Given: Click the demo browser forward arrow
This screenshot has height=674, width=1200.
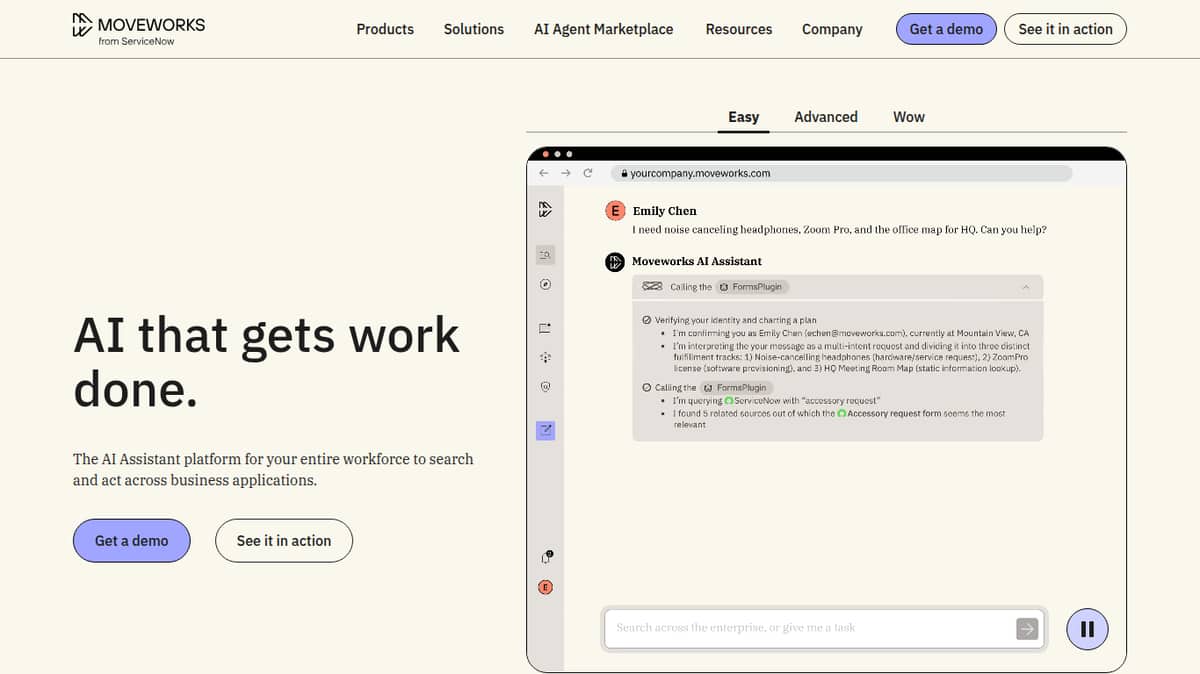Looking at the screenshot, I should click(x=566, y=173).
